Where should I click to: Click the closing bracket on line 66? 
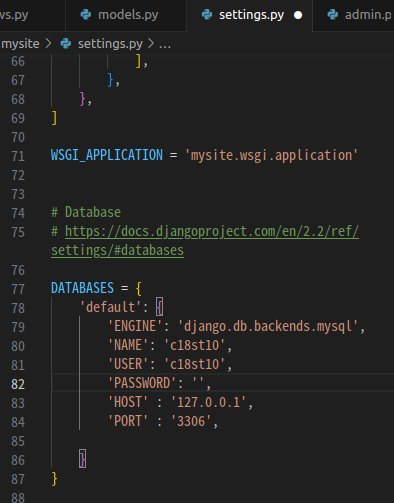pos(139,61)
